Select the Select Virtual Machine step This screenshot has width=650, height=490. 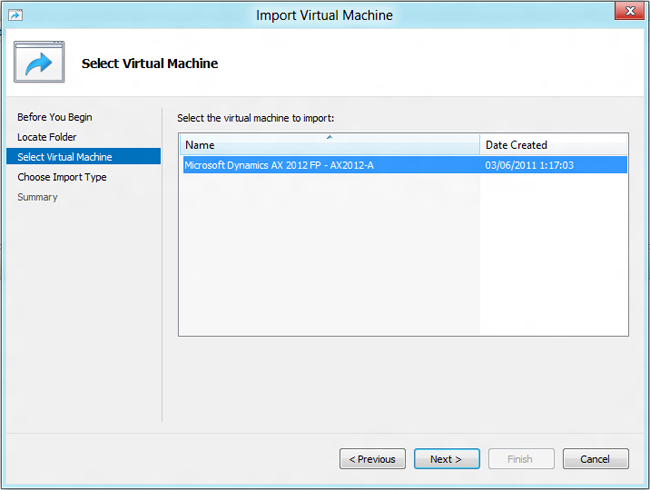tap(83, 157)
